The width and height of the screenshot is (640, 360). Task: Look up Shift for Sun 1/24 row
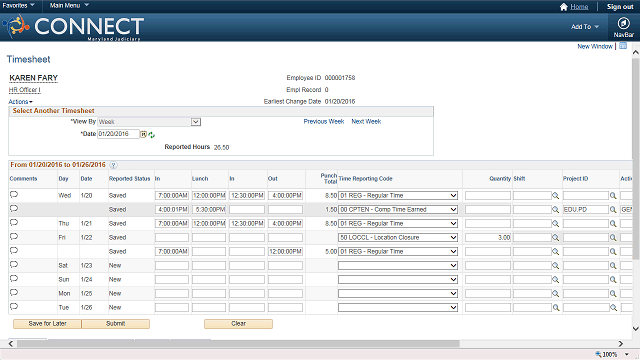point(556,280)
